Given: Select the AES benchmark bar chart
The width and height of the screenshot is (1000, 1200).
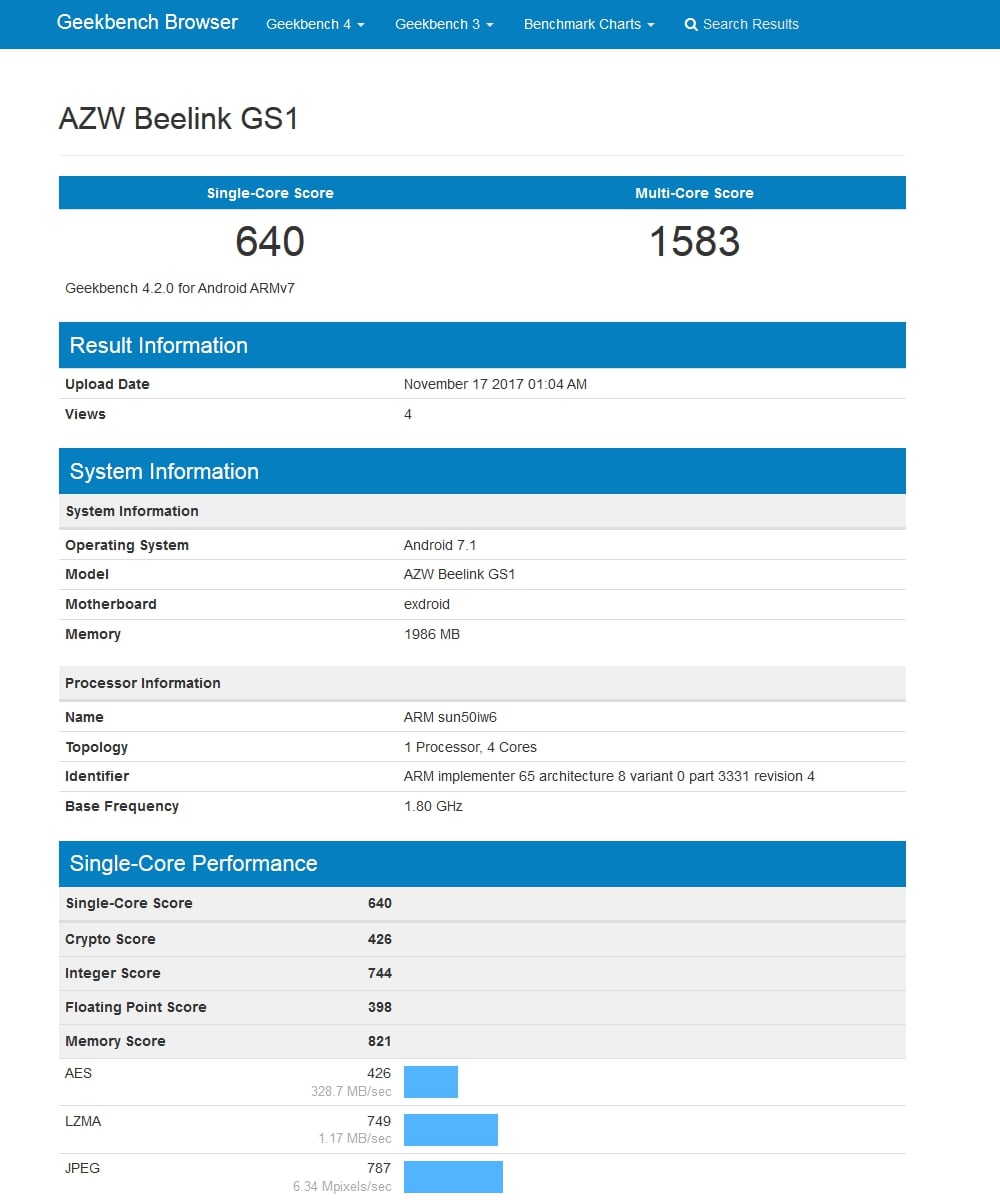Looking at the screenshot, I should tap(430, 1081).
